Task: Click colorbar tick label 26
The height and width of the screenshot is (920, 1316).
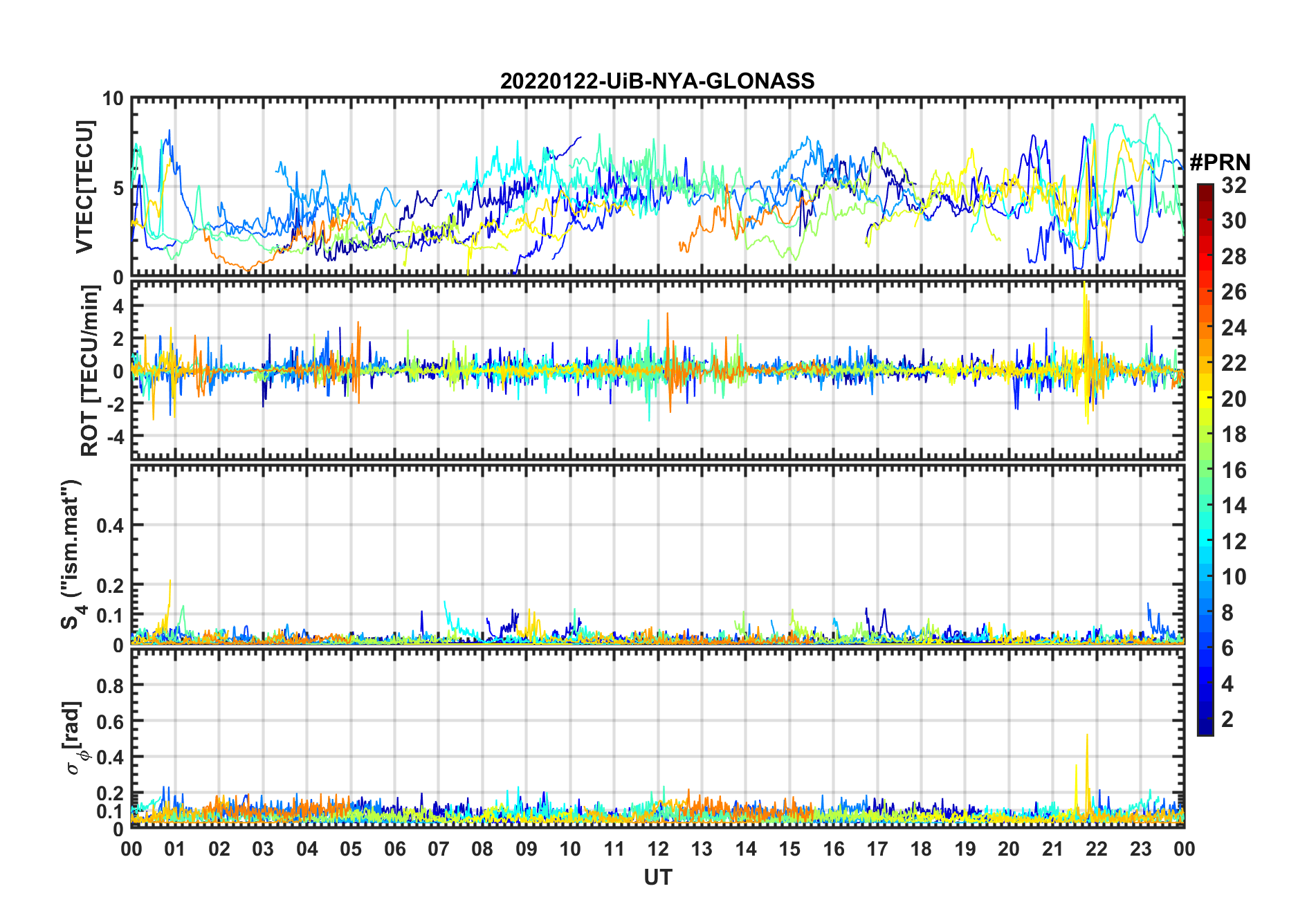Action: click(1234, 292)
